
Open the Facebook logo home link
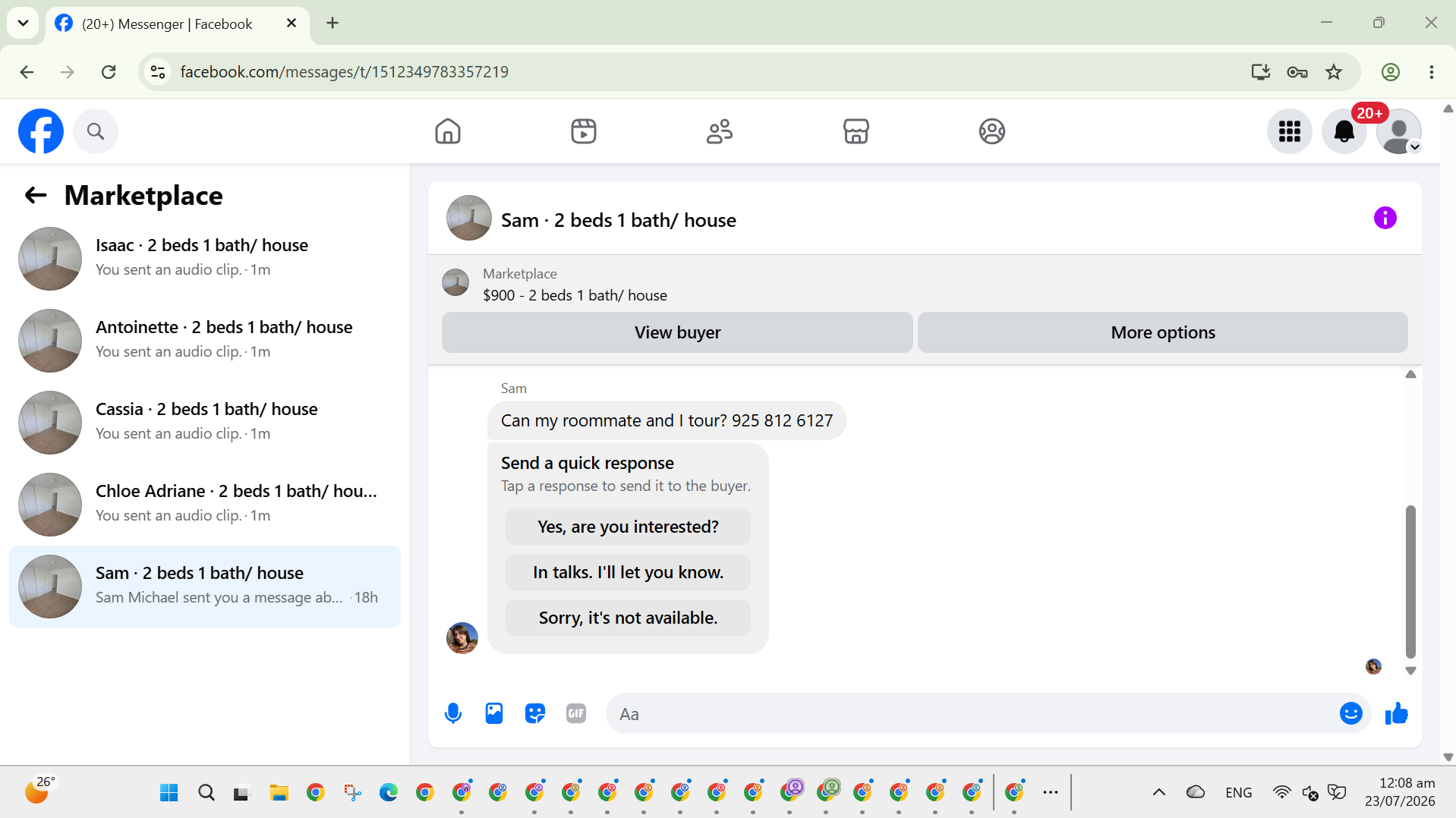(x=41, y=131)
